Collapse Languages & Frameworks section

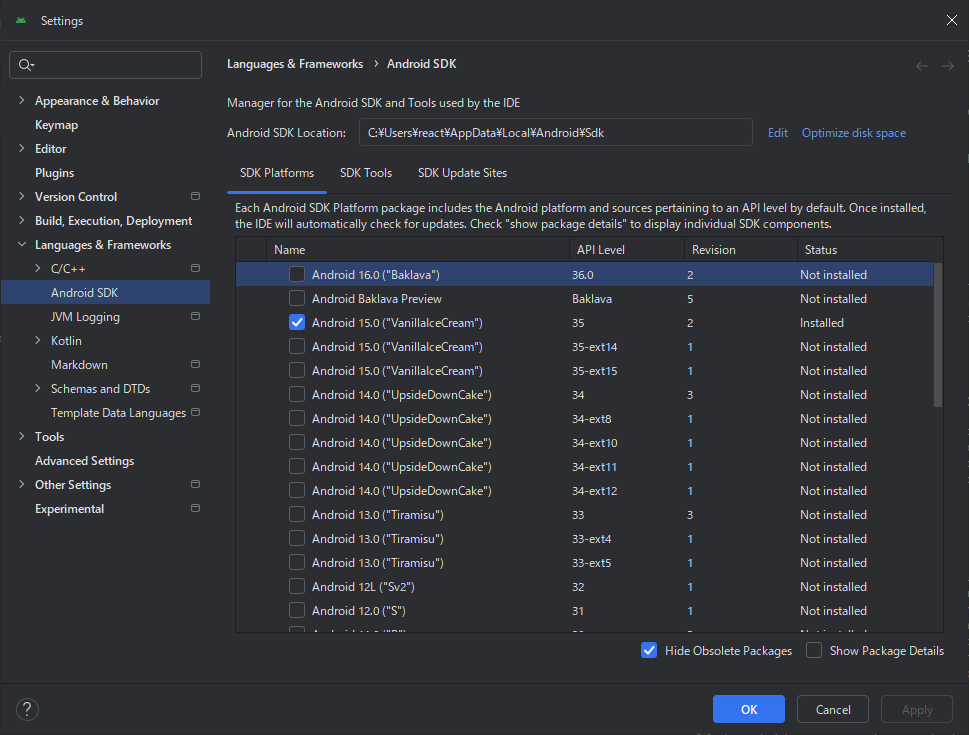(x=22, y=245)
